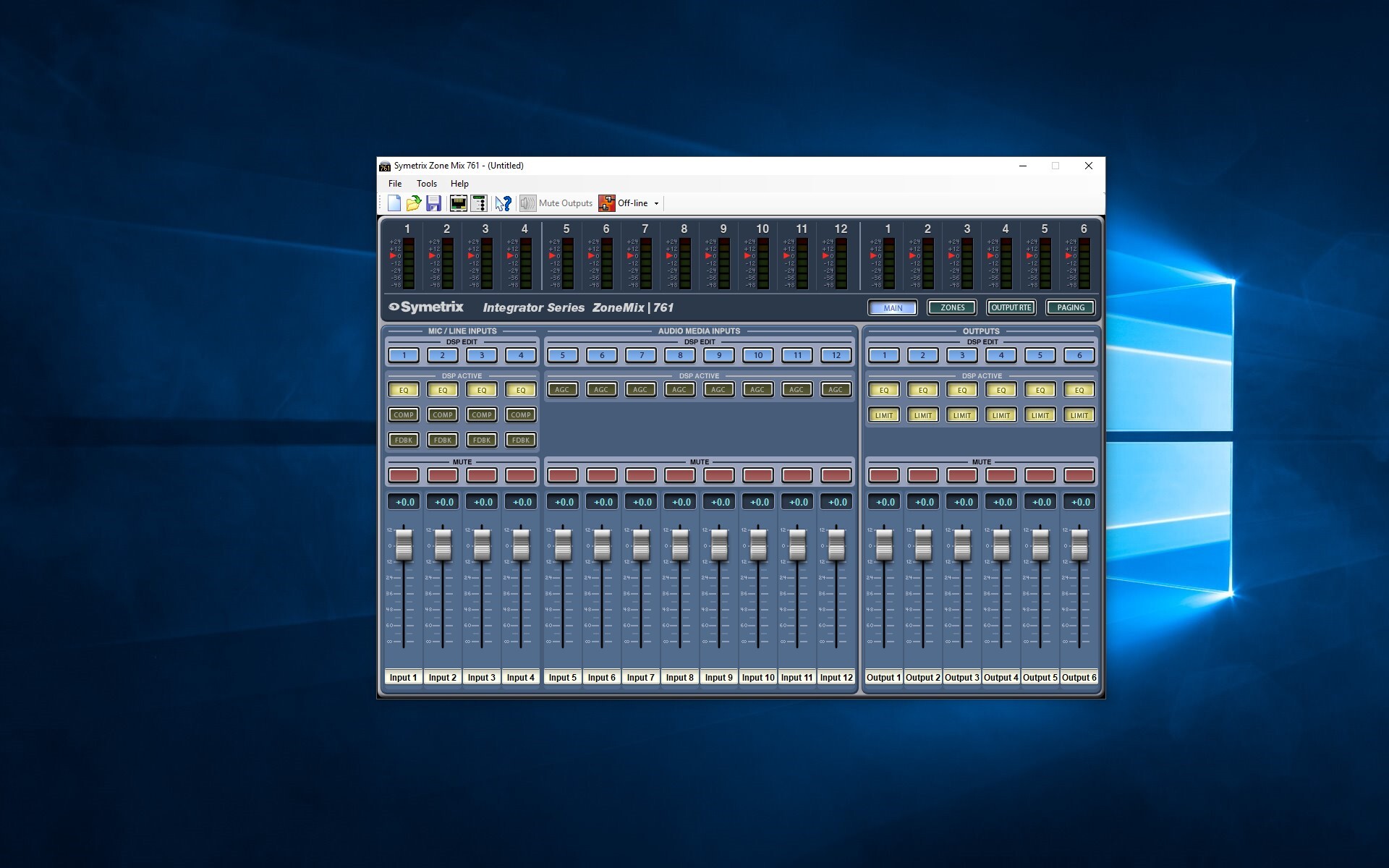Click the Mute Outputs speaker icon
1389x868 pixels.
point(528,203)
